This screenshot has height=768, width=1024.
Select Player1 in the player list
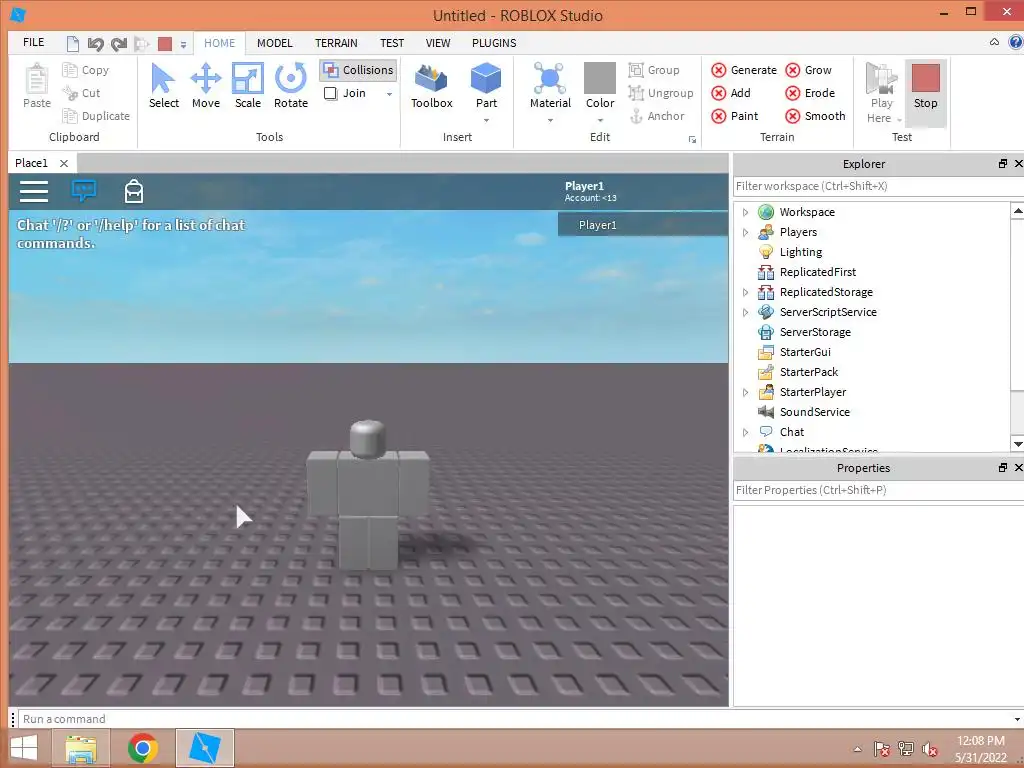tap(643, 225)
